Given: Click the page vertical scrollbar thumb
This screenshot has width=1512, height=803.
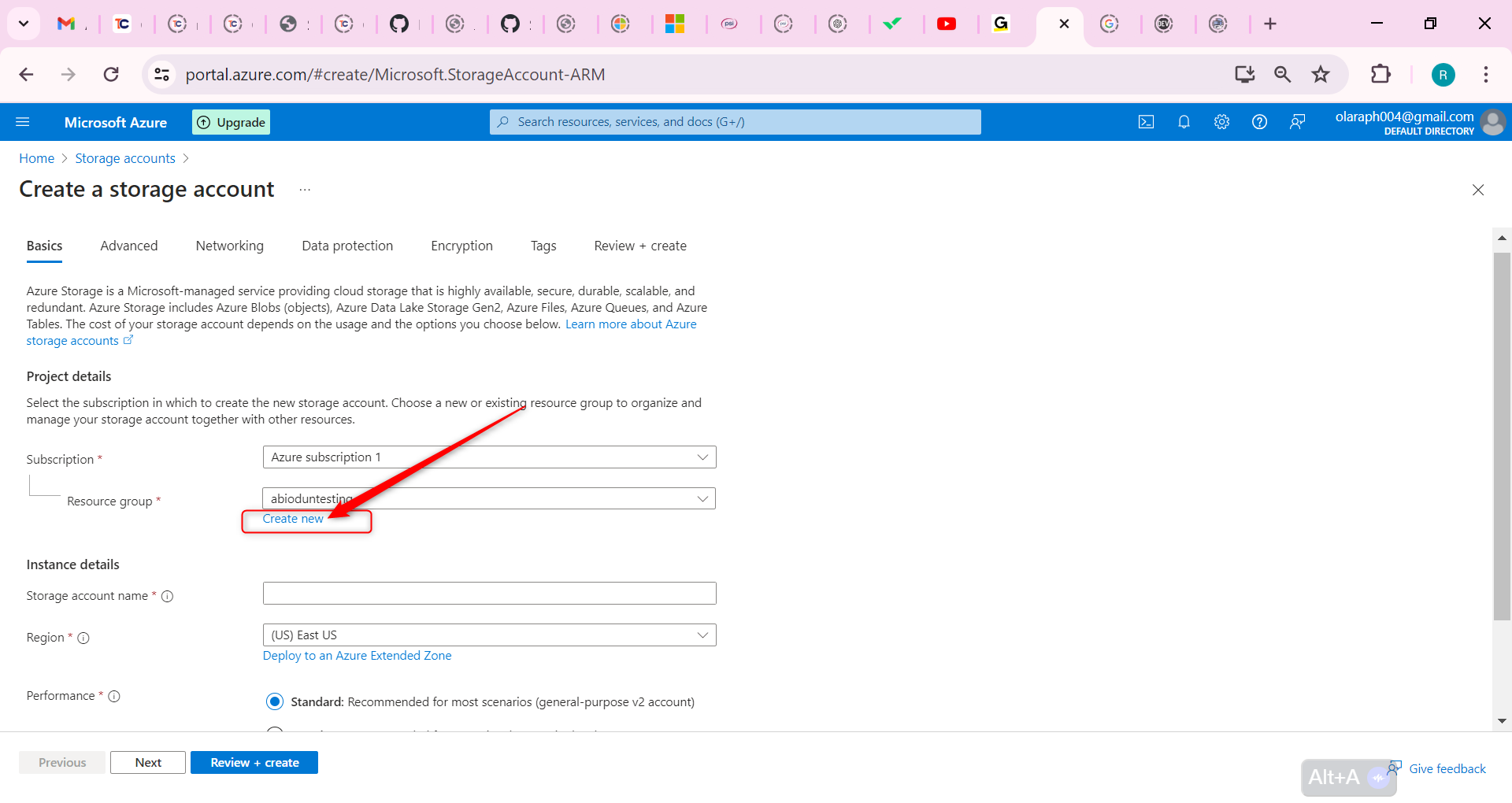Looking at the screenshot, I should [x=1502, y=437].
